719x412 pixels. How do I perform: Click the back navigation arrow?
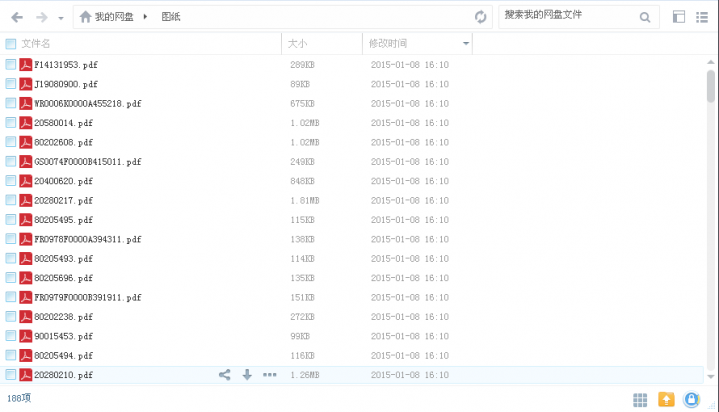pyautogui.click(x=17, y=17)
